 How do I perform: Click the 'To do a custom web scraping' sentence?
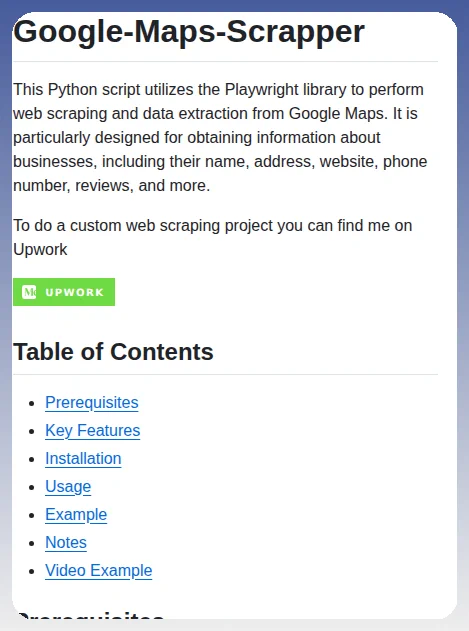(213, 237)
